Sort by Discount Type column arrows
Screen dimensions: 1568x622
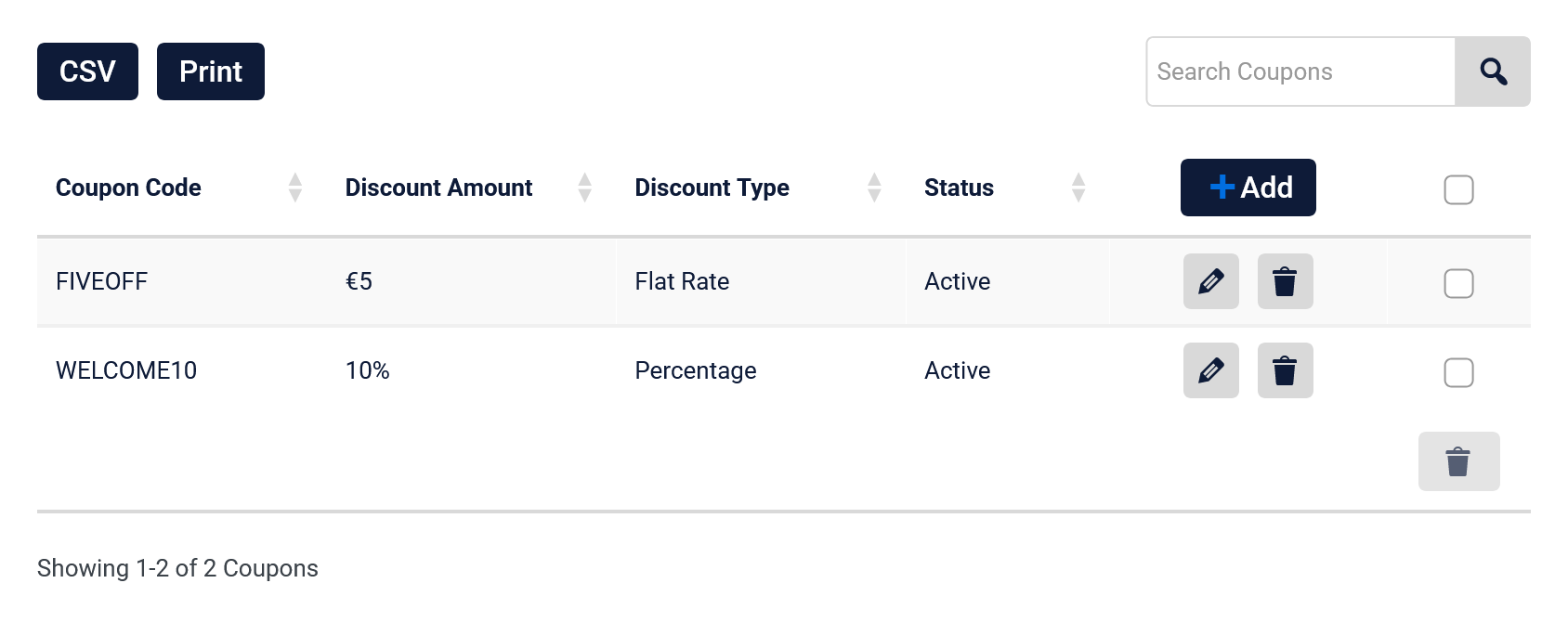(874, 188)
